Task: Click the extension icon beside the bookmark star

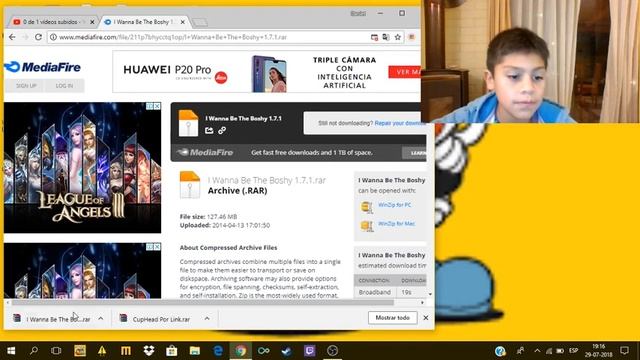Action: click(x=411, y=37)
